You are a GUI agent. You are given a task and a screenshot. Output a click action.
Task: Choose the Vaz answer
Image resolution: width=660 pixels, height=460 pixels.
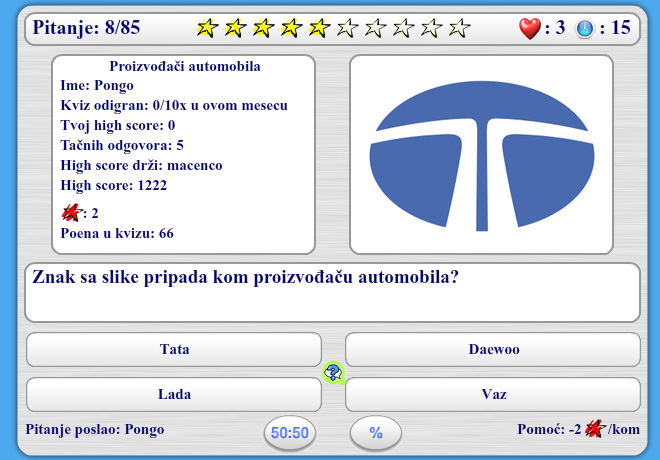pos(493,394)
